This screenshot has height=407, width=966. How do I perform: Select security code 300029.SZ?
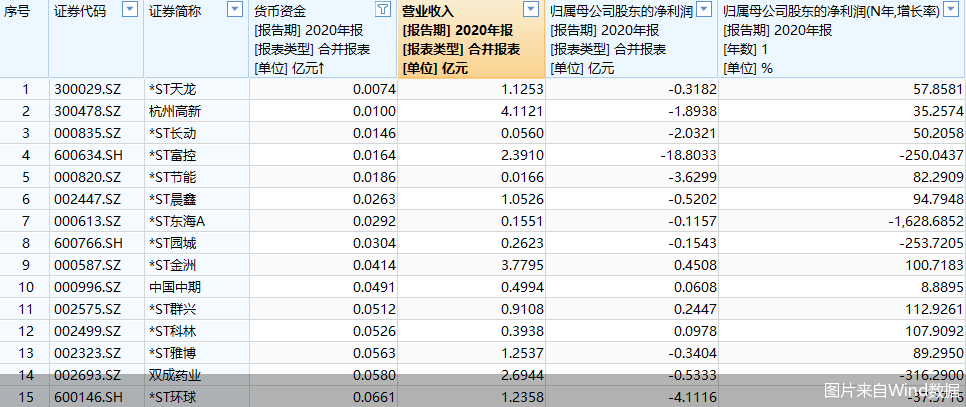(87, 90)
